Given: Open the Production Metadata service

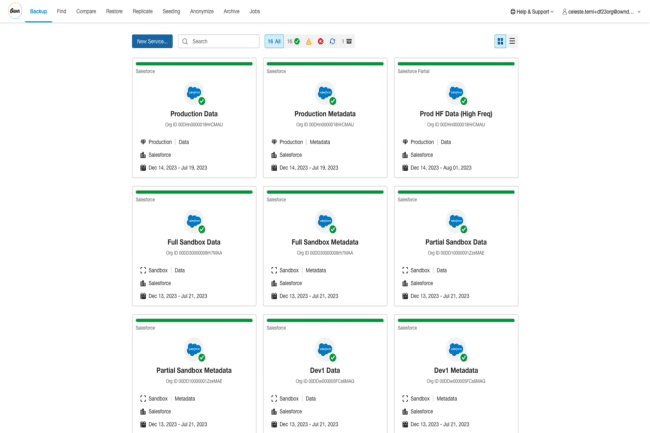Looking at the screenshot, I should 325,114.
